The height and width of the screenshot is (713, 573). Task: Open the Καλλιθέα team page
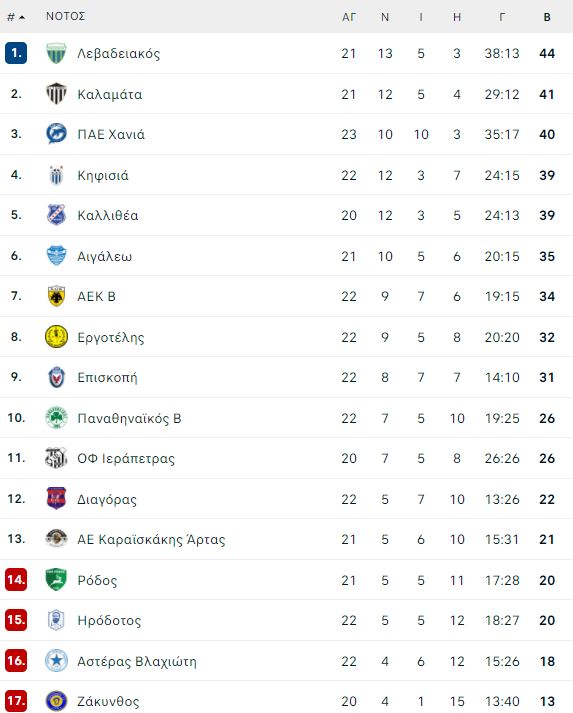pos(108,215)
